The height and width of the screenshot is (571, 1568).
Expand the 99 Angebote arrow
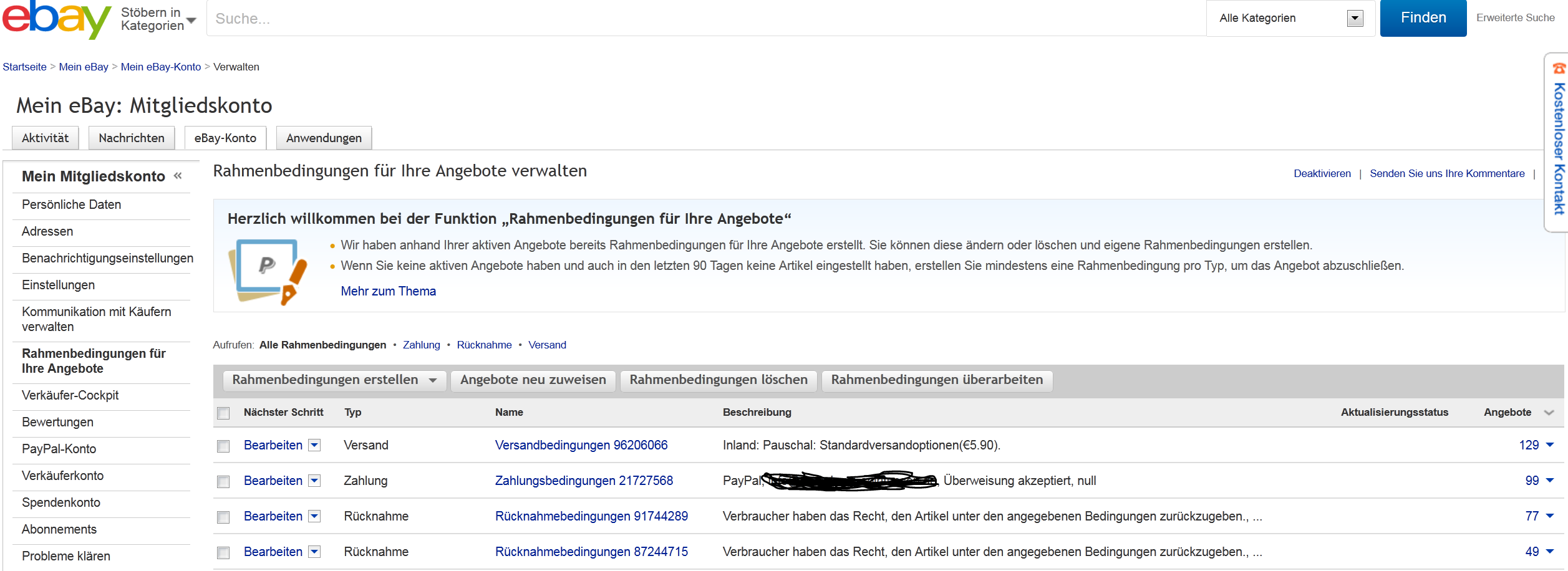click(1550, 481)
